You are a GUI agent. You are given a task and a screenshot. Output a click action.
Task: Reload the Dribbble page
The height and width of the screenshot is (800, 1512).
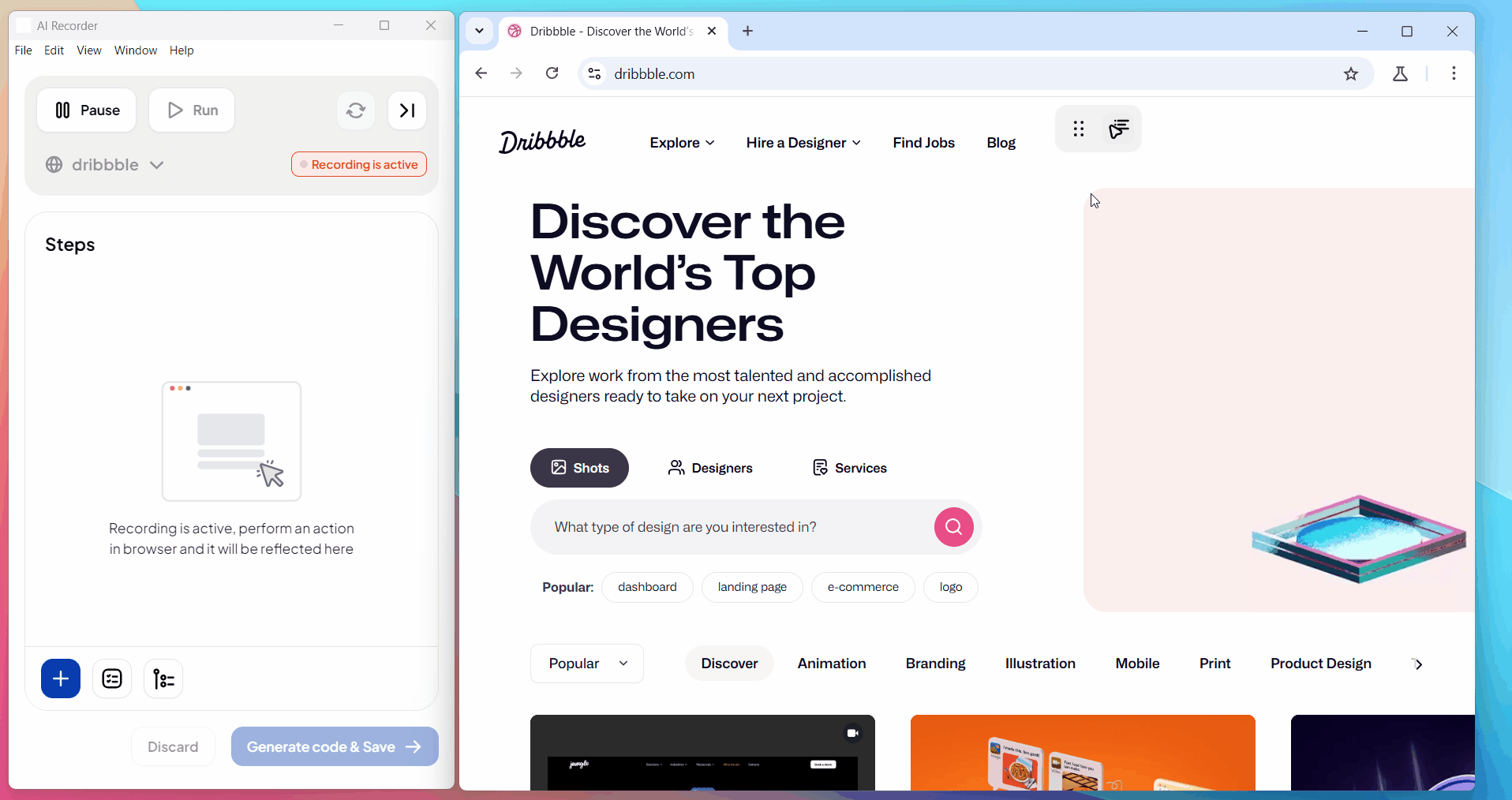tap(552, 73)
